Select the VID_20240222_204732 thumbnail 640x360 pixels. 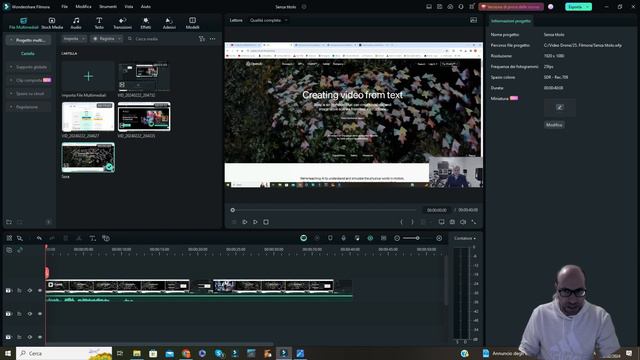144,76
